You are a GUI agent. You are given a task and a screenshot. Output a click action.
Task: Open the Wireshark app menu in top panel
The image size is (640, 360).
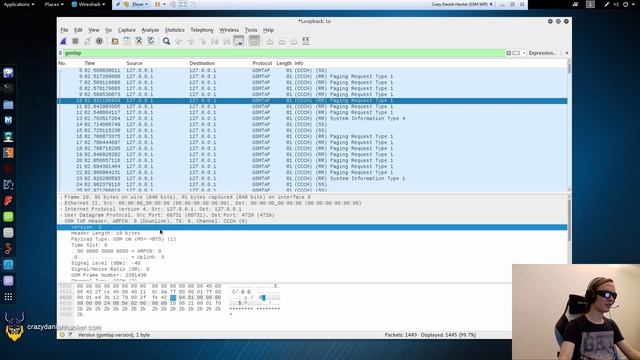(x=89, y=4)
